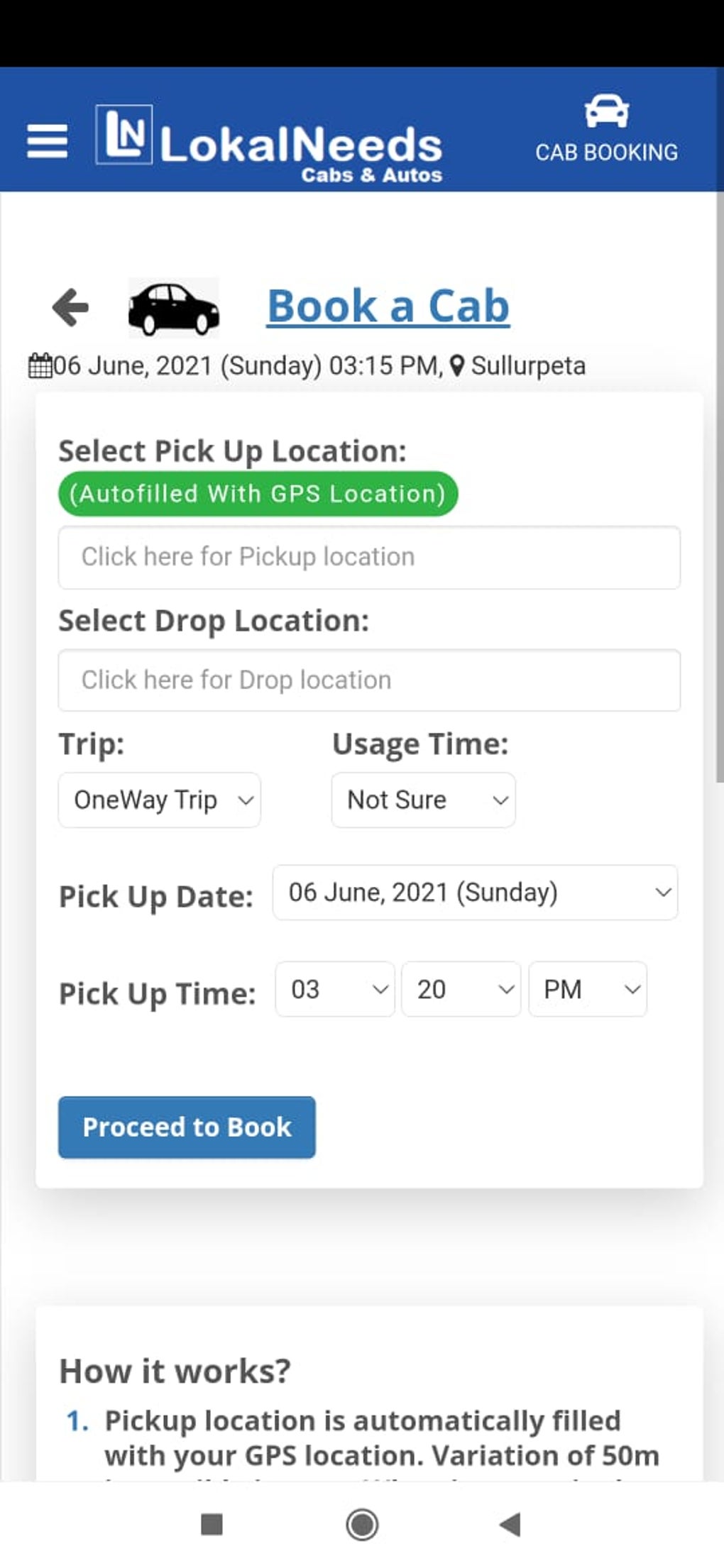Open the Book a Cab link
Screen dimensions: 724x1568
coord(388,307)
